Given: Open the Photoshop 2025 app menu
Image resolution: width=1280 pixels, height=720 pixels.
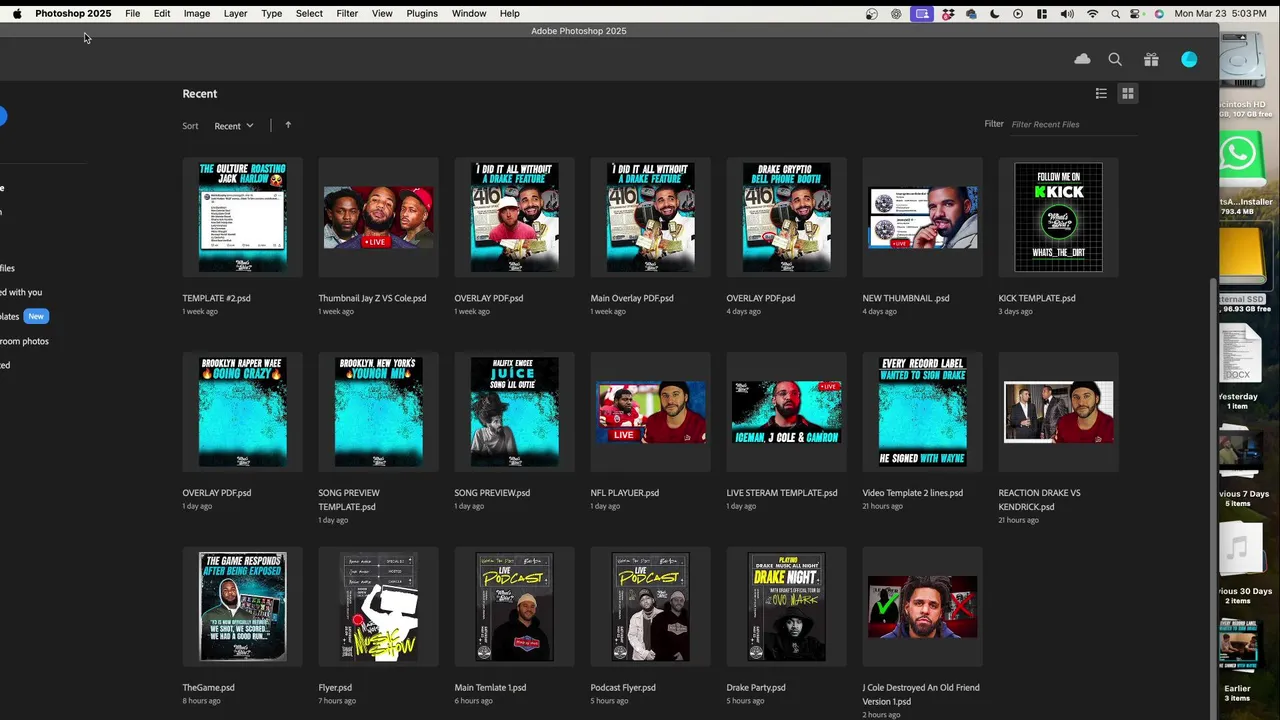Looking at the screenshot, I should 73,13.
